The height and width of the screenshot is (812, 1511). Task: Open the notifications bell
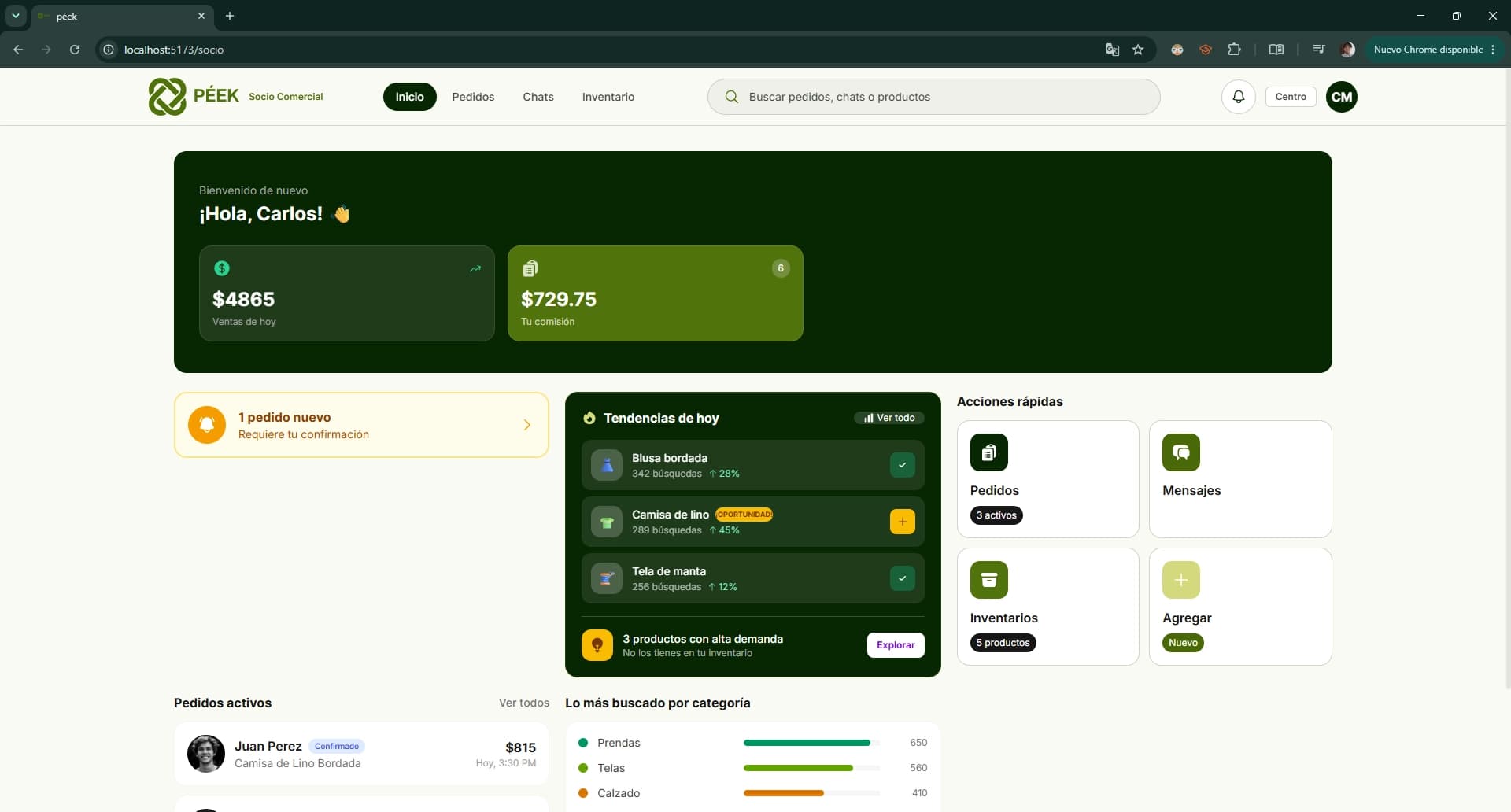pos(1238,97)
